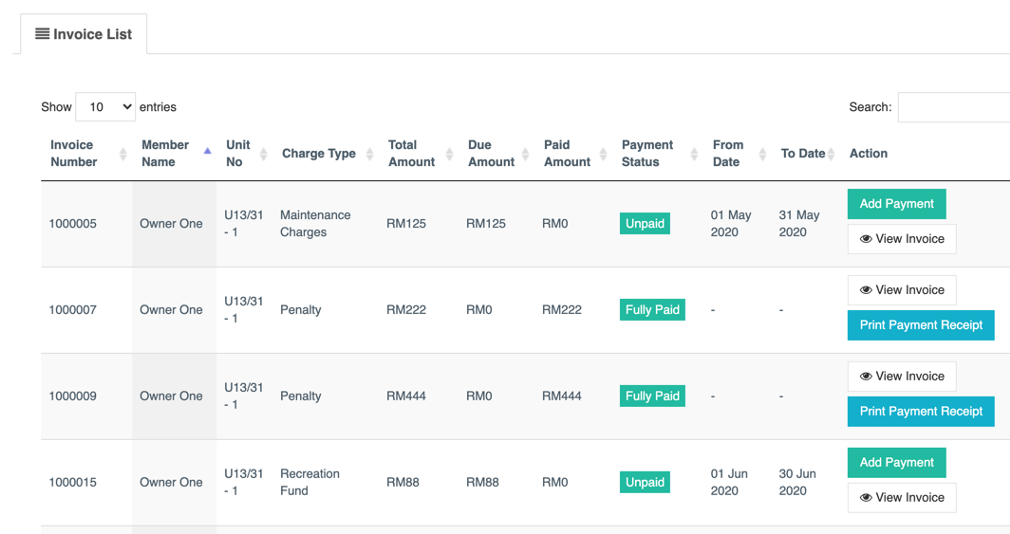Viewport: 1010px width, 534px height.
Task: Sort by Due Amount column arrows
Action: pos(526,154)
